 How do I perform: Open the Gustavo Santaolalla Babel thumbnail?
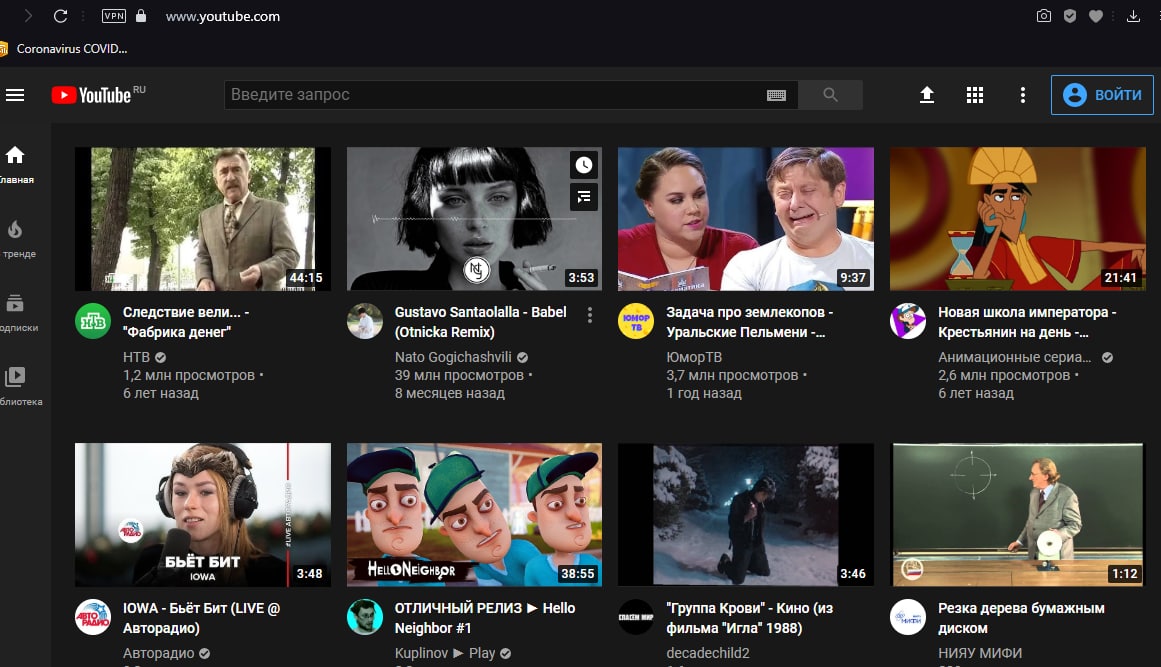point(474,218)
